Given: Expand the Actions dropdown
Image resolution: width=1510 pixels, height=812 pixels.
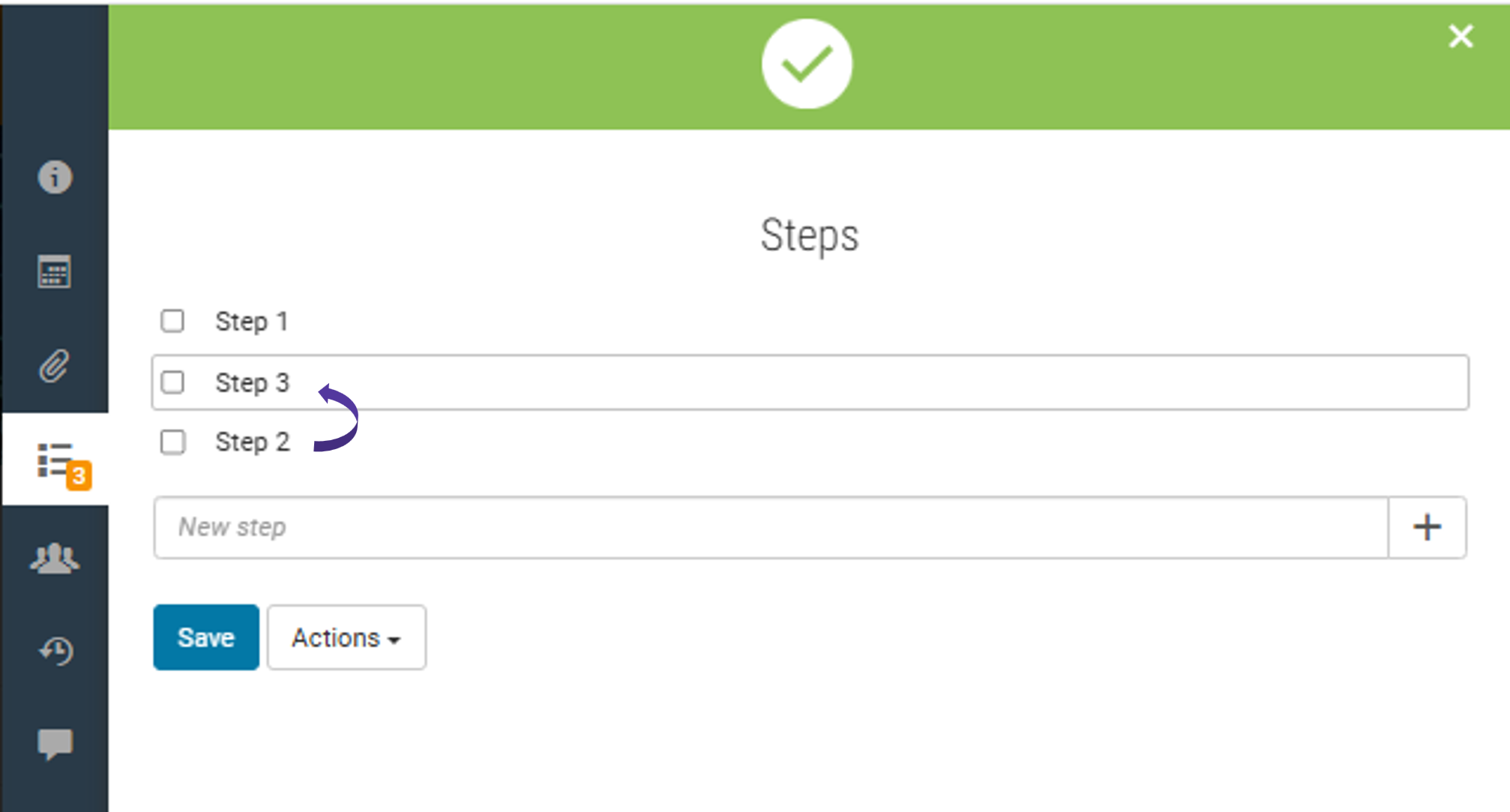Looking at the screenshot, I should (346, 637).
